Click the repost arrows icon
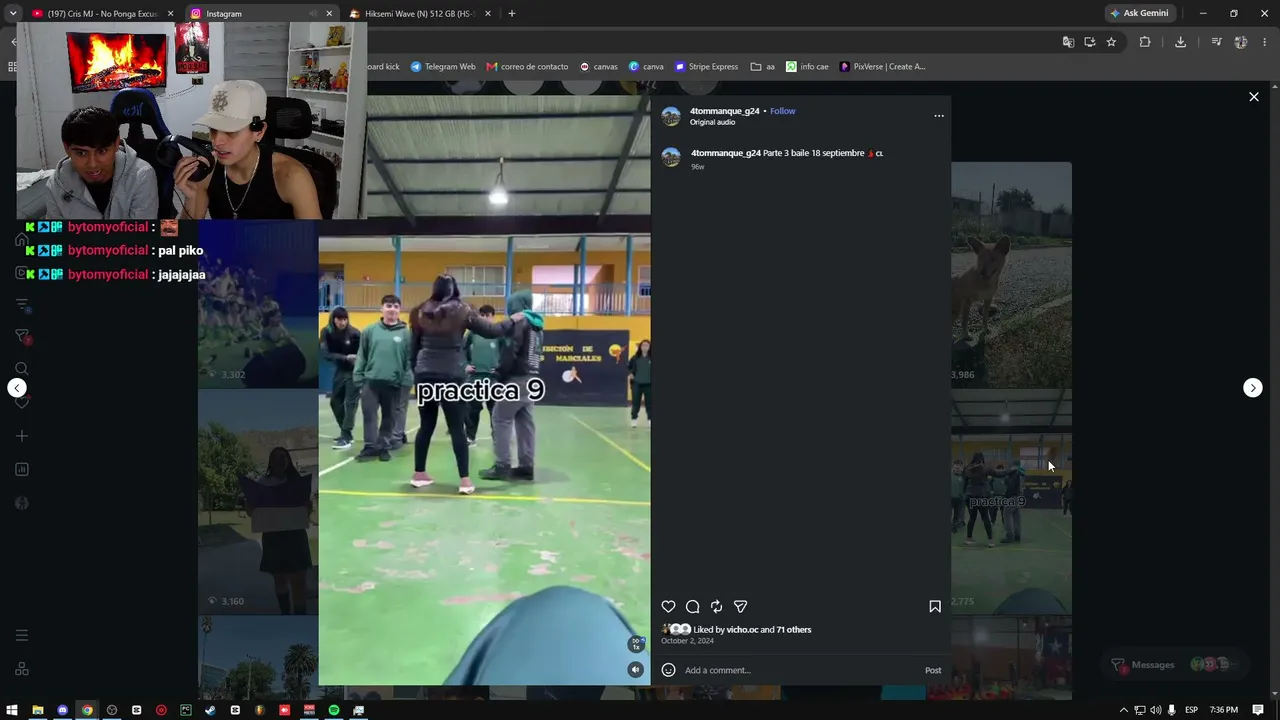 point(716,606)
